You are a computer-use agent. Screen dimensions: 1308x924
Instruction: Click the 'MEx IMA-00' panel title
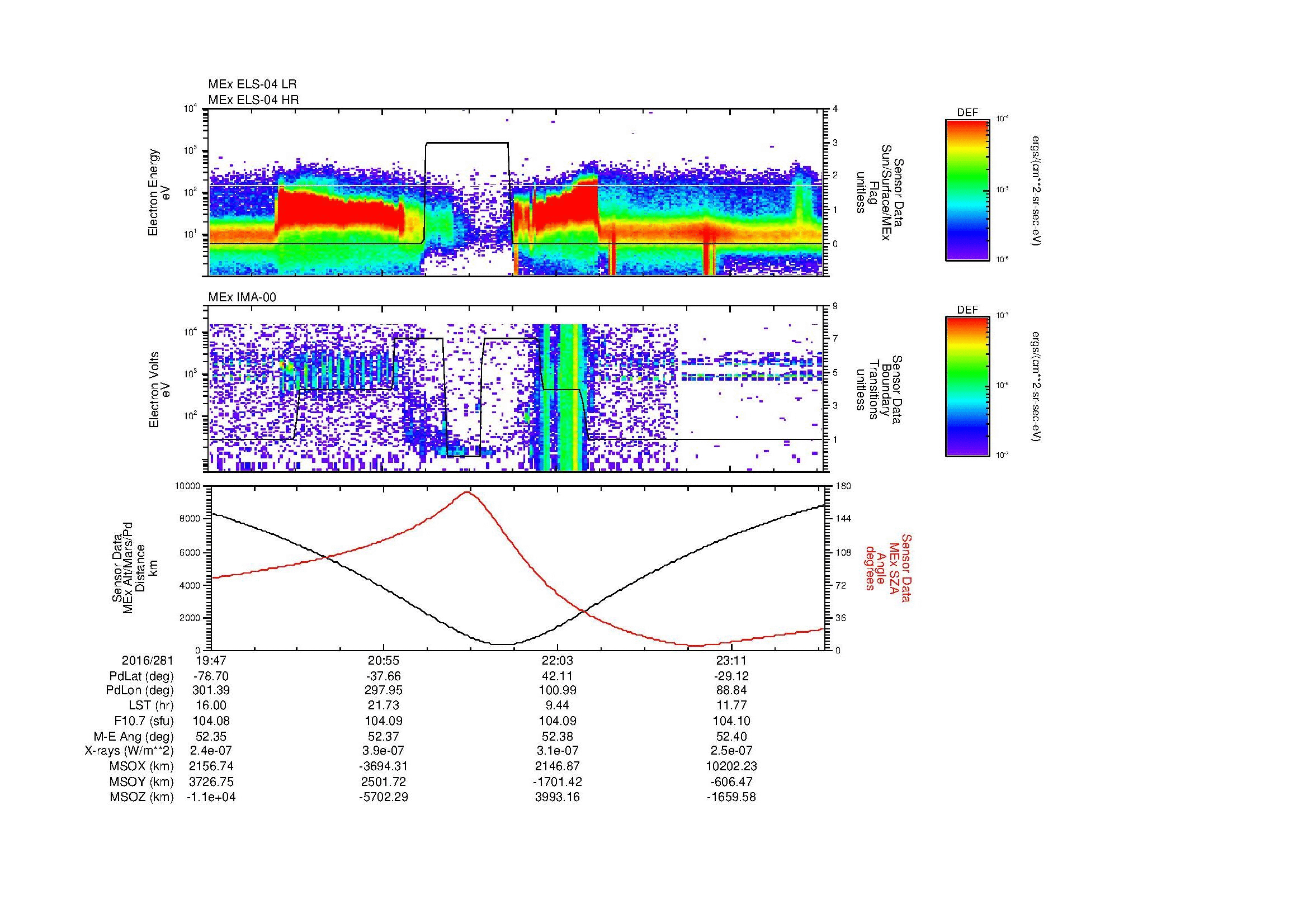pyautogui.click(x=242, y=297)
